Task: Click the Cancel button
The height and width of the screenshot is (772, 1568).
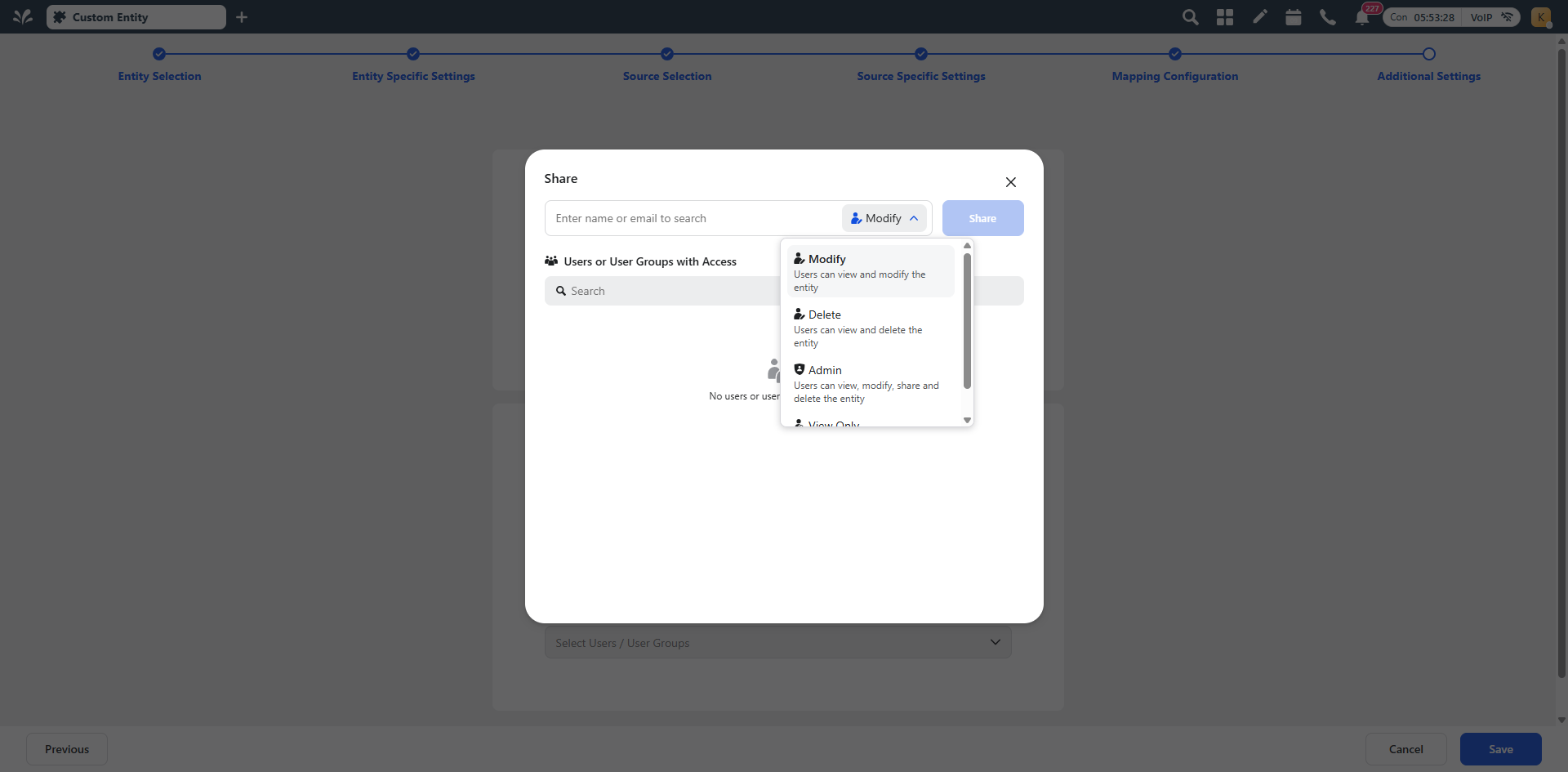Action: pyautogui.click(x=1406, y=749)
